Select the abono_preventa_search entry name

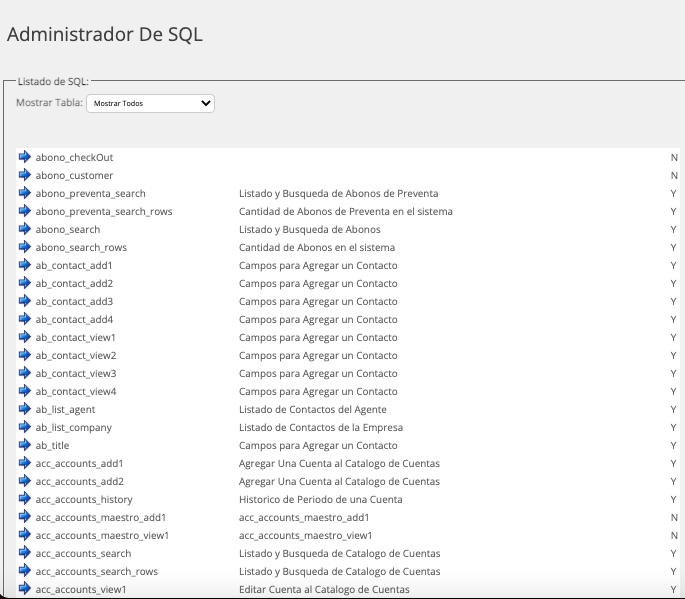[90, 194]
